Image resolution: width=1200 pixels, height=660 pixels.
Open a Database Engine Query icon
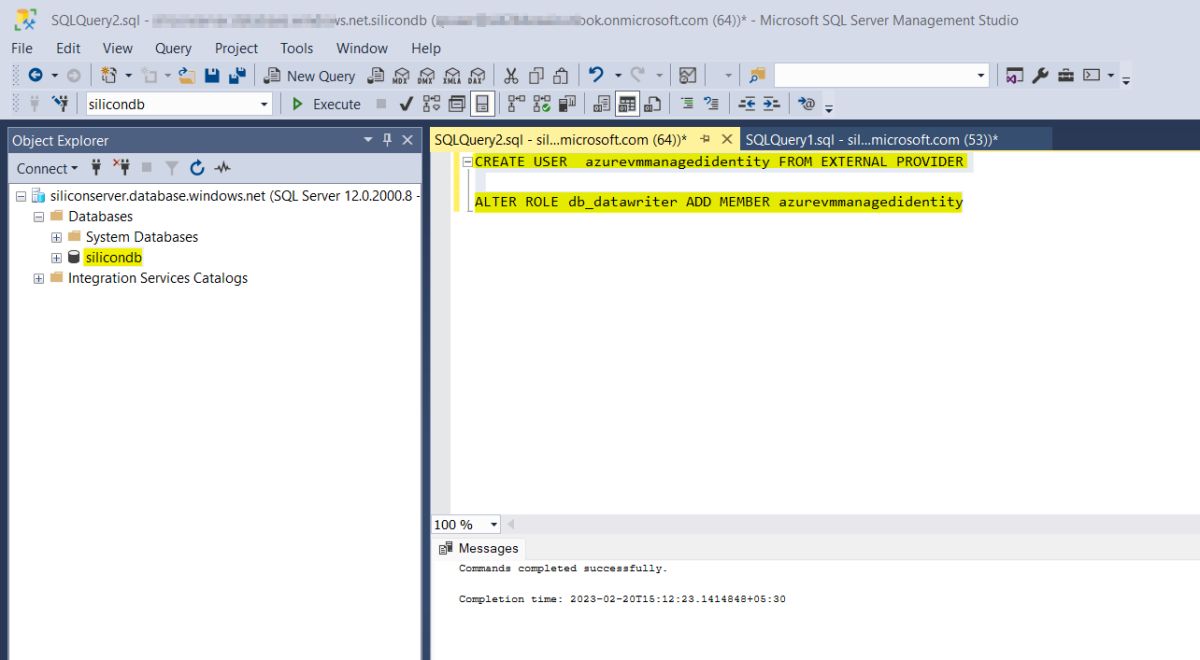pyautogui.click(x=376, y=75)
